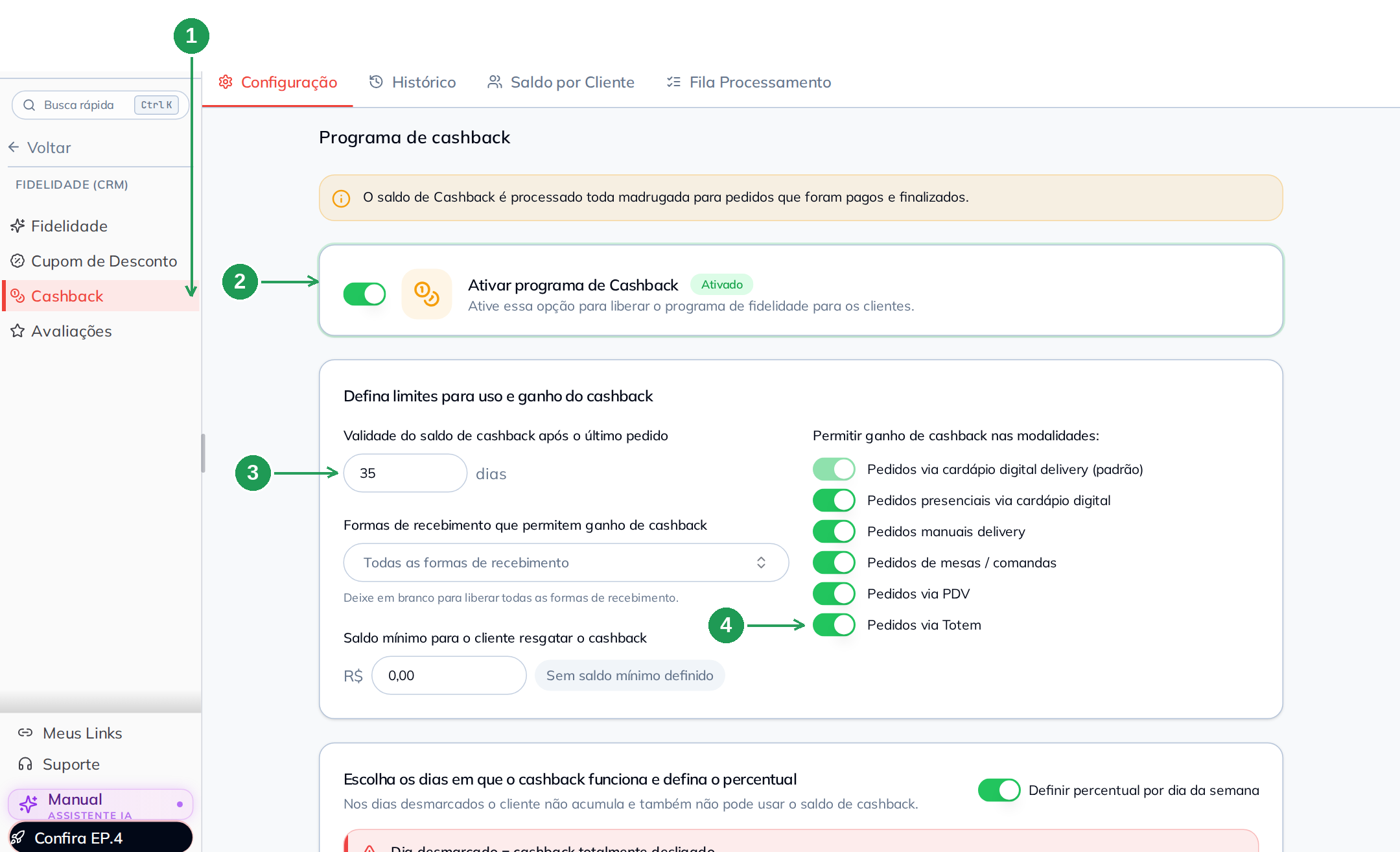
Task: Click the Voltar link
Action: point(40,147)
